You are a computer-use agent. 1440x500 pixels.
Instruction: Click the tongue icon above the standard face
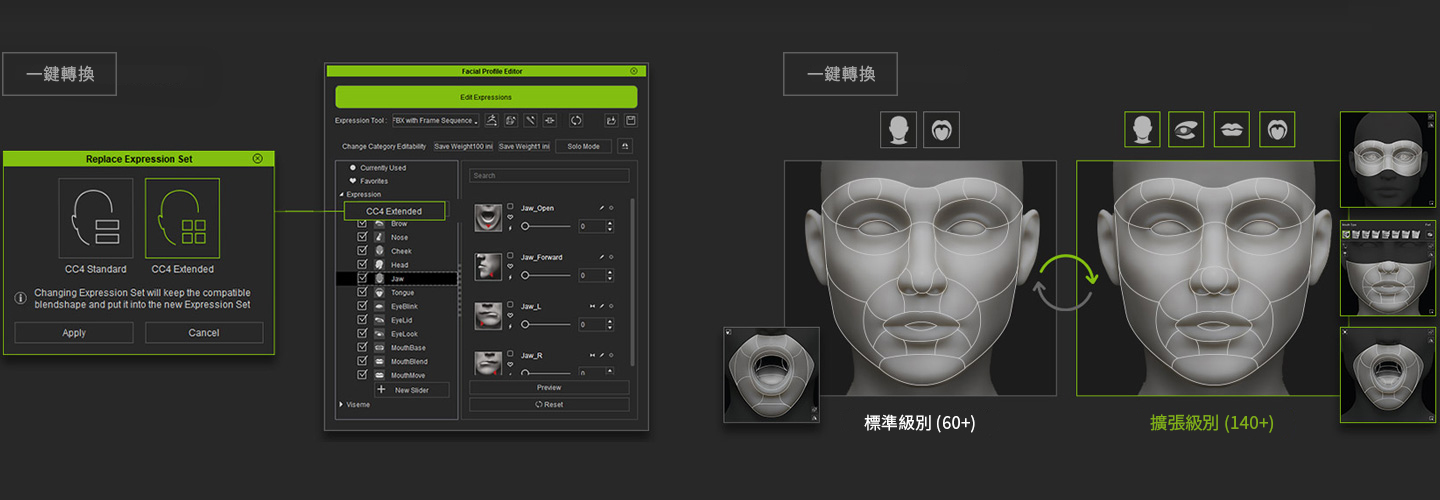click(941, 130)
